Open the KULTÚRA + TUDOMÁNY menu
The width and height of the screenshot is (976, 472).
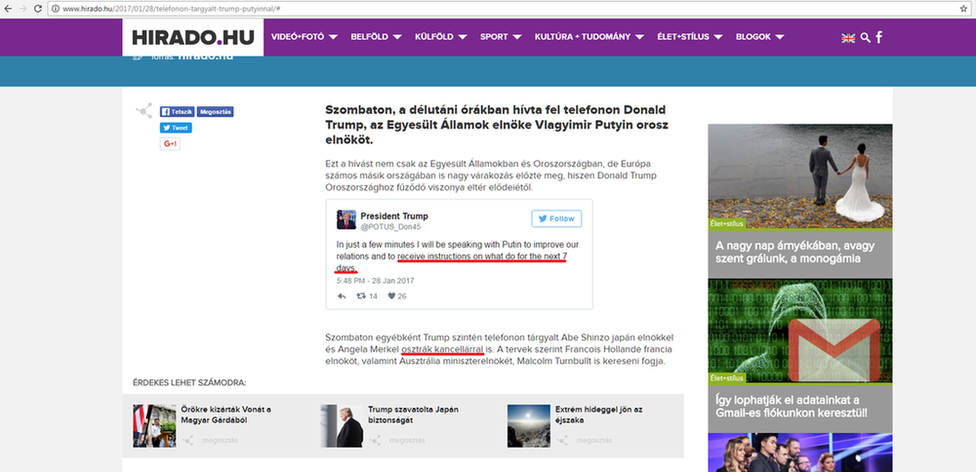[583, 37]
